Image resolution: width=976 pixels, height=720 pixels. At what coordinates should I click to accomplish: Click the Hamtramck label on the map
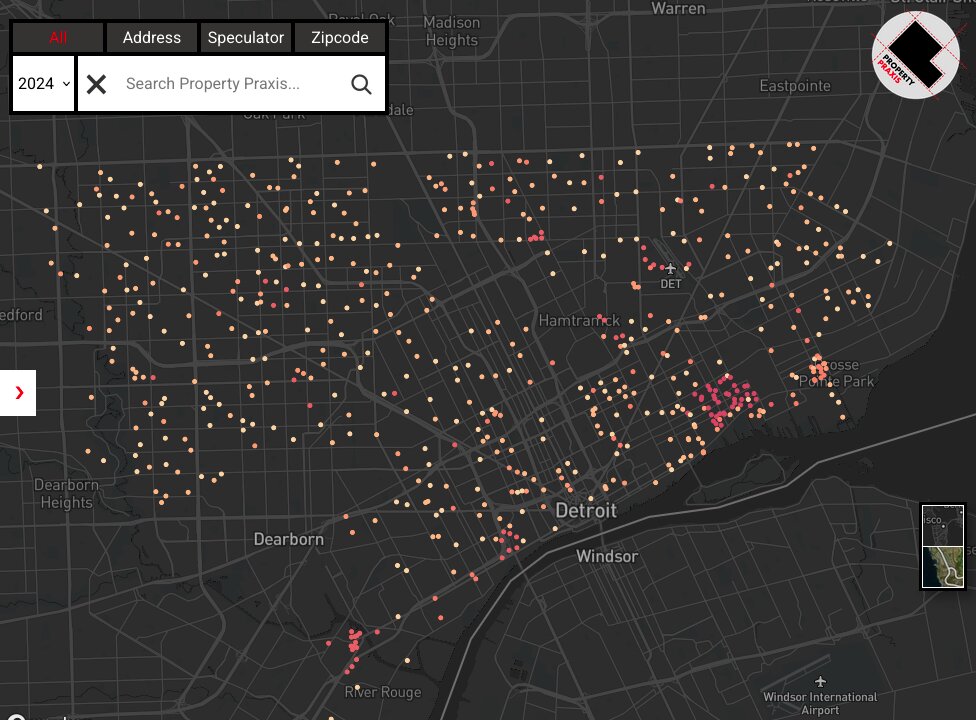[x=579, y=321]
